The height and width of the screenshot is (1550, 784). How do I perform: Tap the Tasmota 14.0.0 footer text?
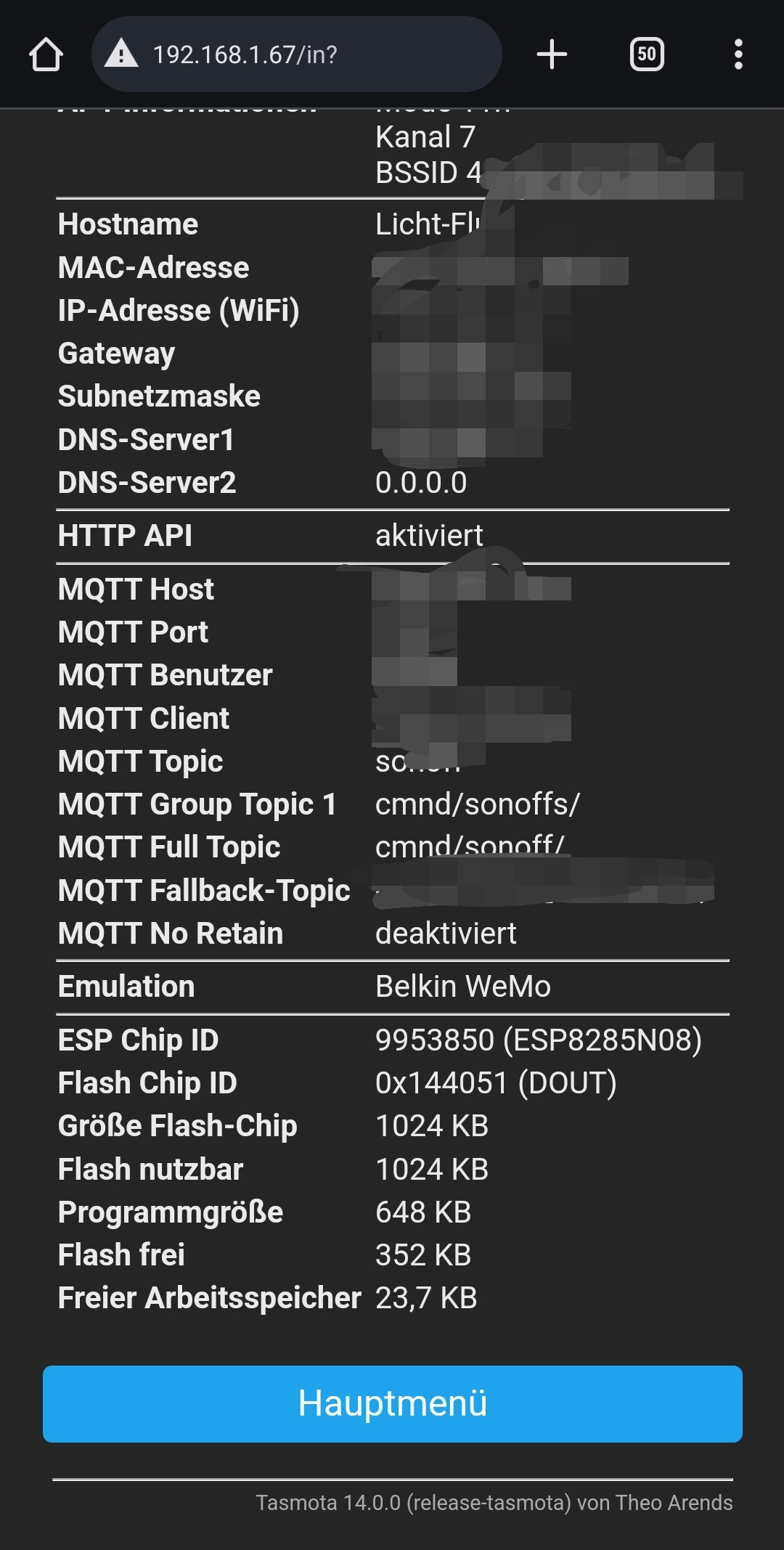point(494,1503)
